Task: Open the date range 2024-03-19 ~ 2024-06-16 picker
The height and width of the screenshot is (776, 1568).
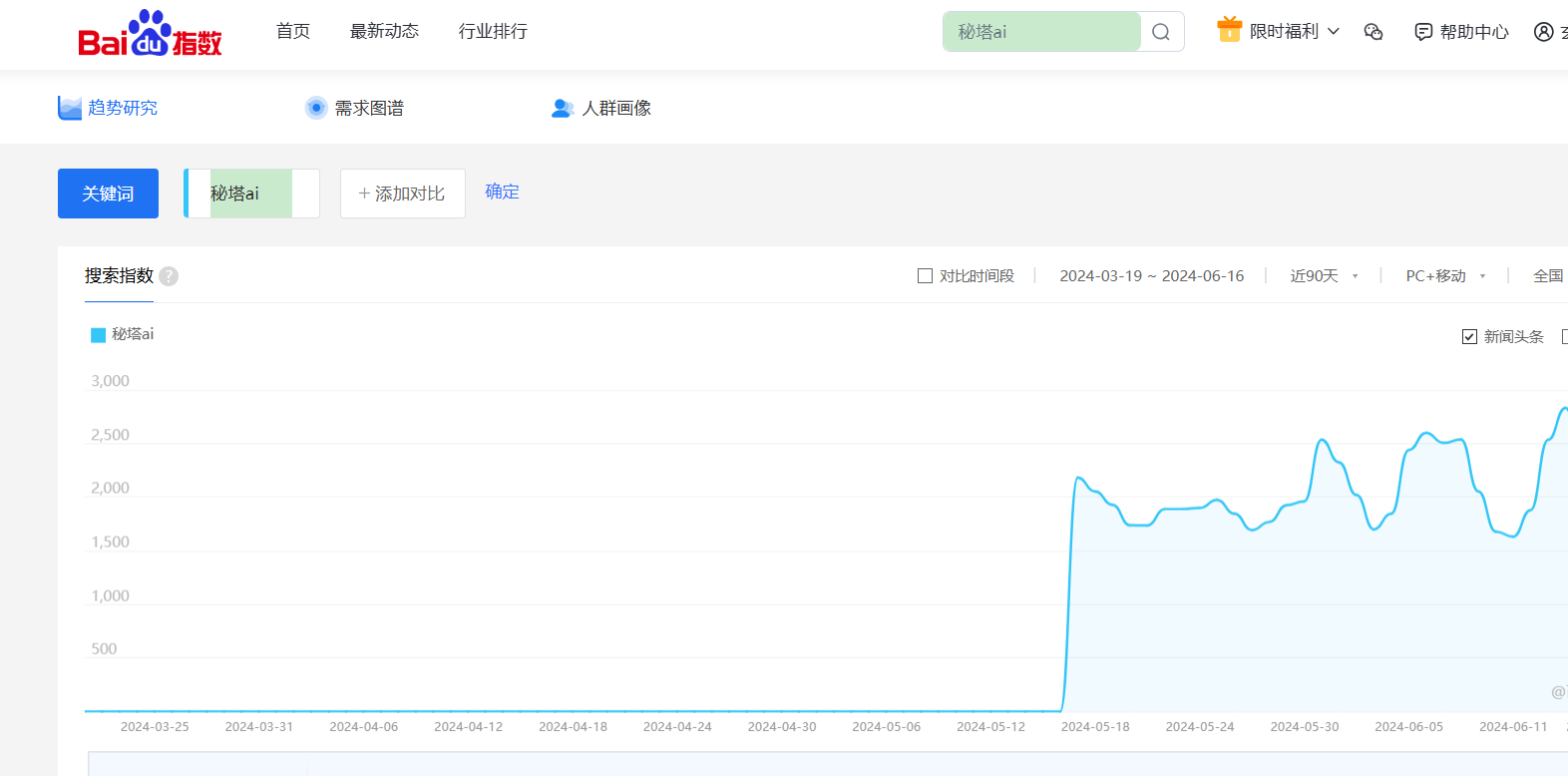Action: click(1151, 276)
